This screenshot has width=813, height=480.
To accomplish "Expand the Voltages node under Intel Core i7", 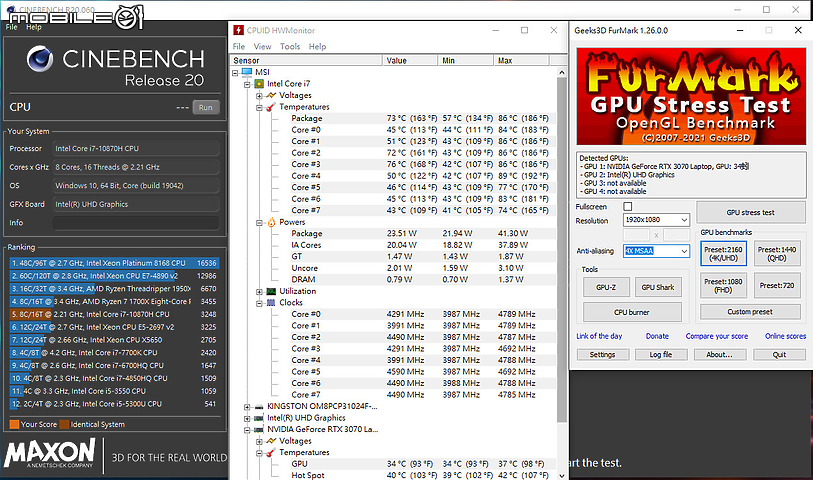I will pos(259,96).
